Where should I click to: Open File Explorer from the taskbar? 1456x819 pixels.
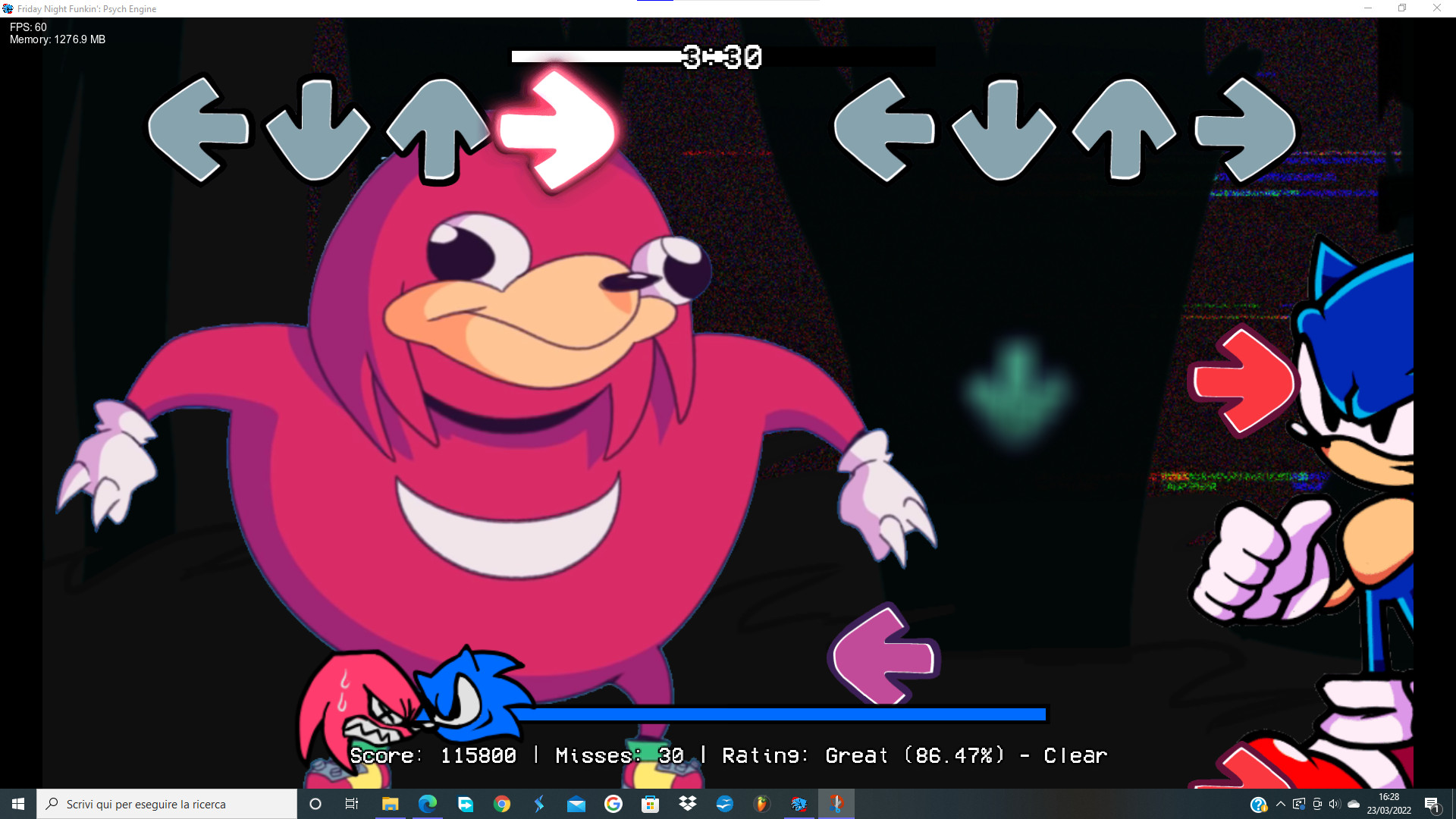point(391,804)
